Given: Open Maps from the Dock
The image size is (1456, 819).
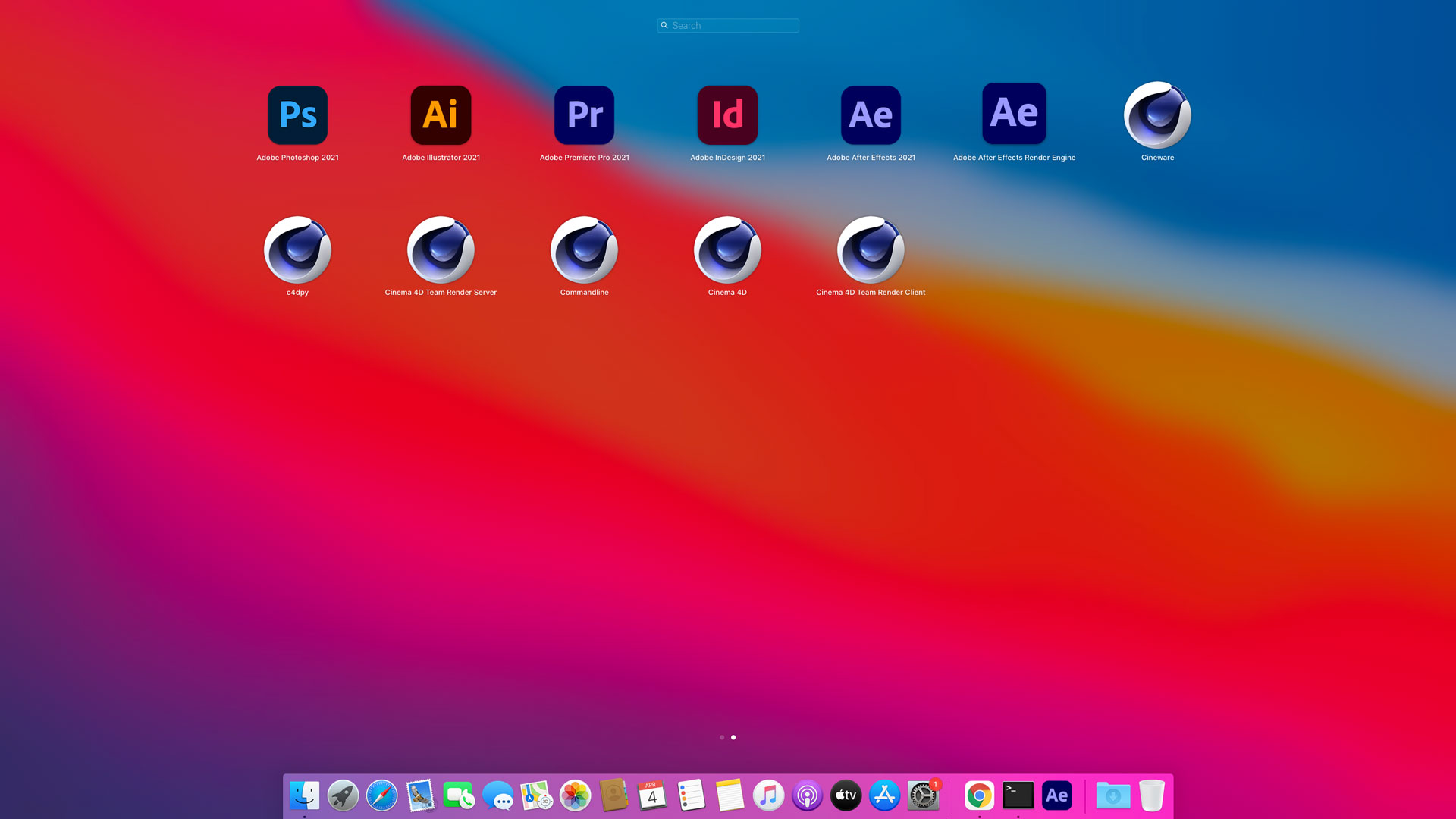Looking at the screenshot, I should (536, 795).
